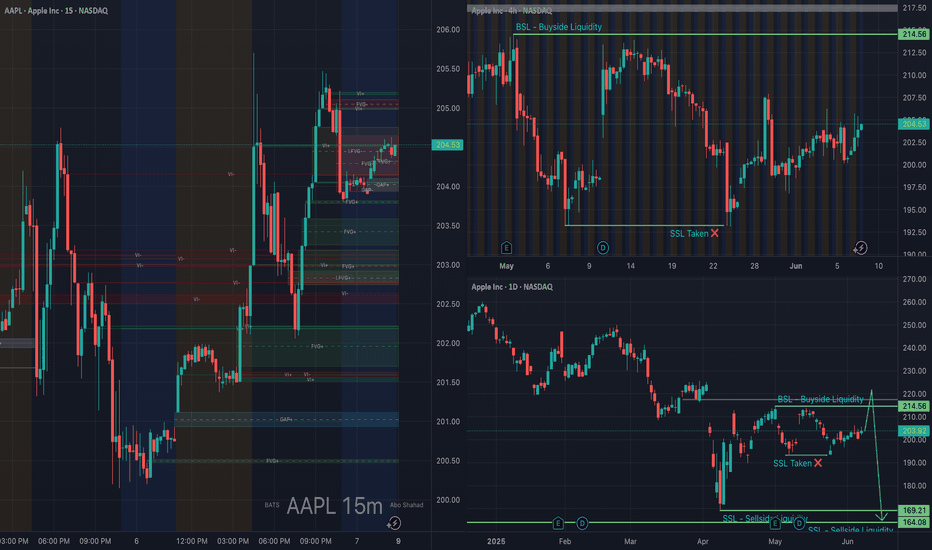This screenshot has height=550, width=932.
Task: Select the 204.53 current price label on the 15m chart
Action: coord(447,145)
